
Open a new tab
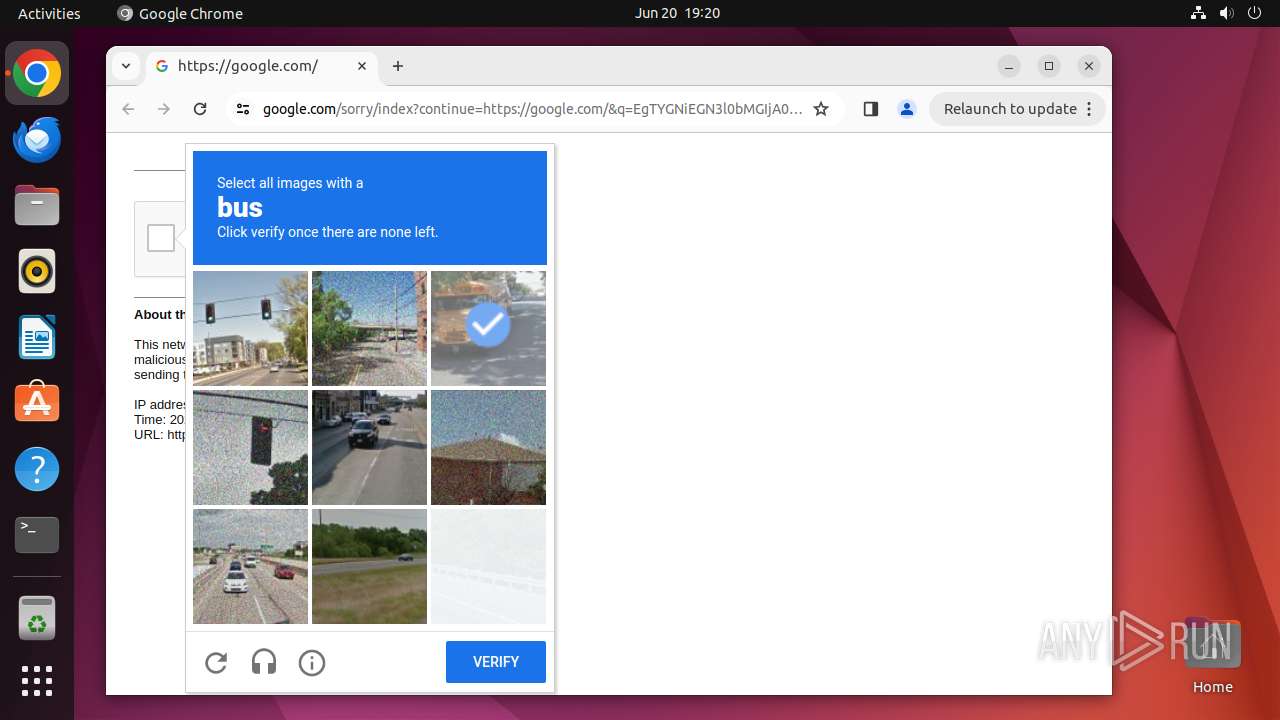point(398,66)
